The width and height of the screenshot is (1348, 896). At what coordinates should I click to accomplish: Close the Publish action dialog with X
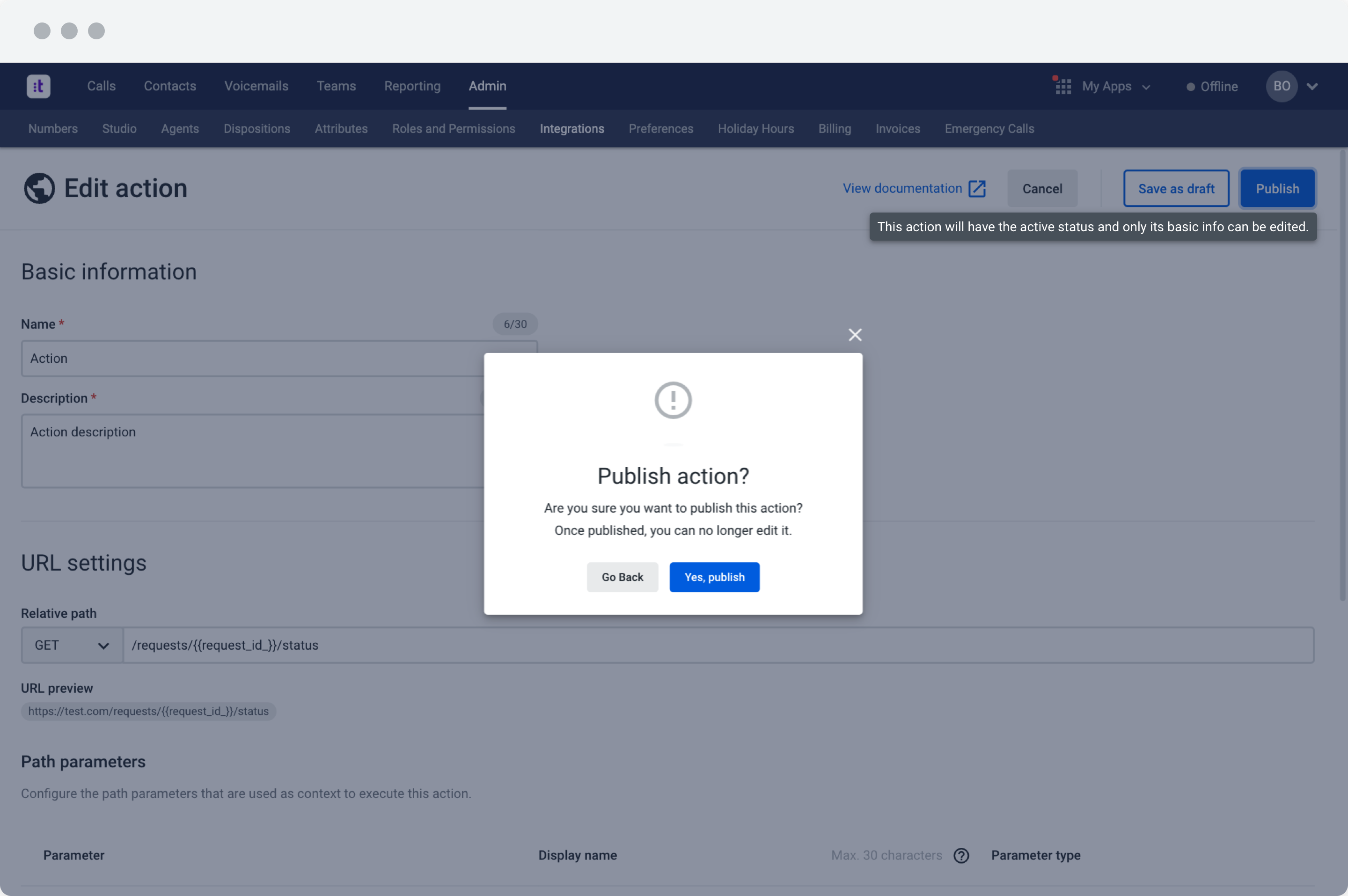pos(855,335)
